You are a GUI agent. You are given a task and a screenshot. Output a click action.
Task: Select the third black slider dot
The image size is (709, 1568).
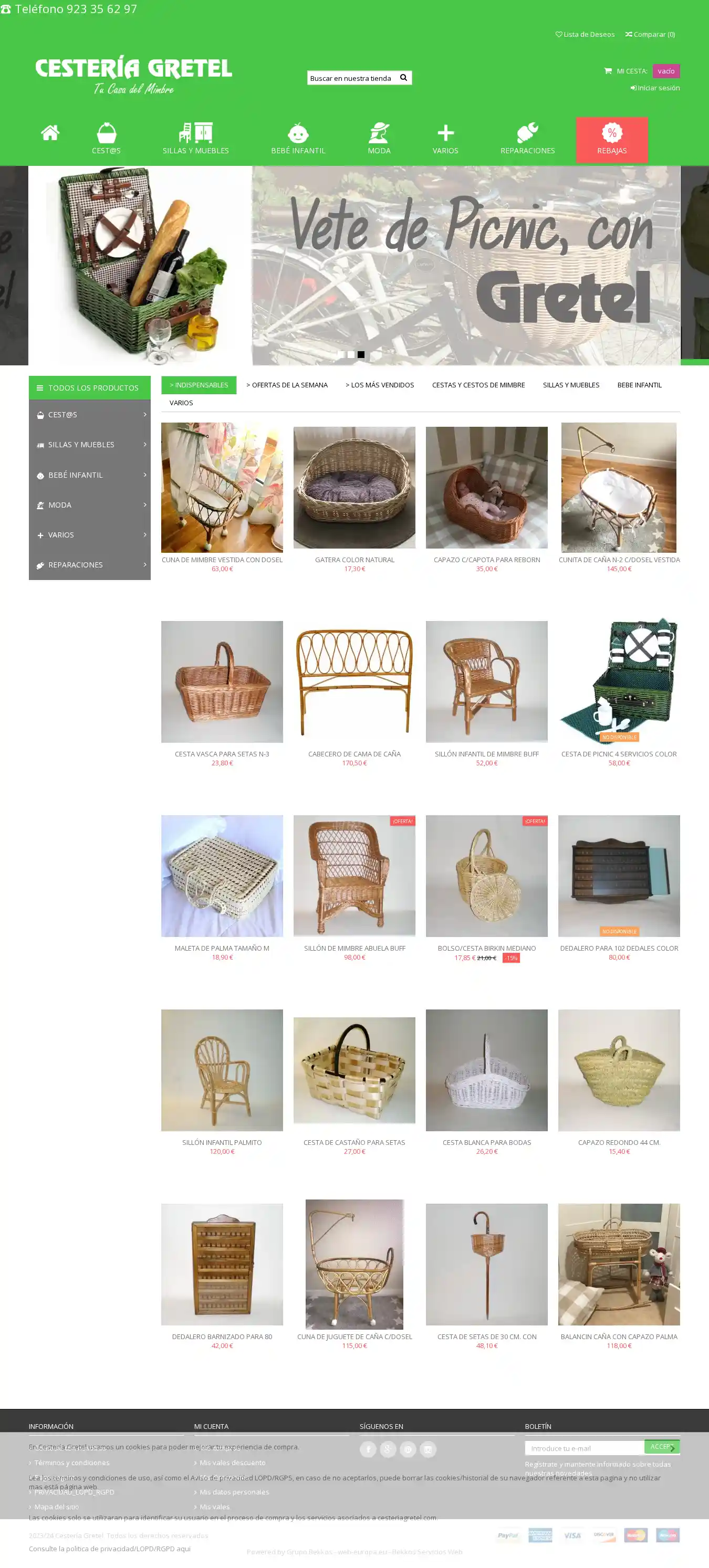point(361,354)
